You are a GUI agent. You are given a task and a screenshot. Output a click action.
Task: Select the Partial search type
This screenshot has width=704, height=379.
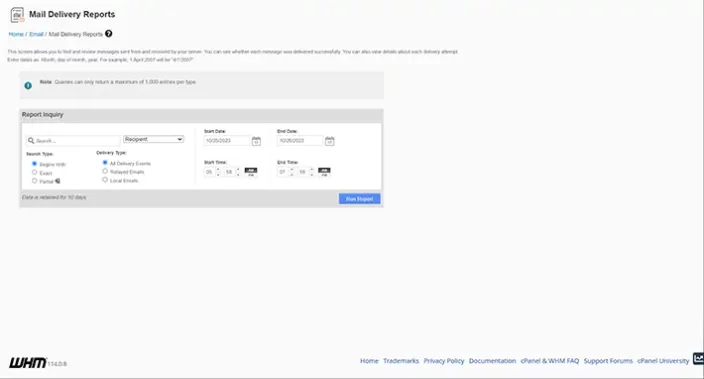click(x=35, y=181)
